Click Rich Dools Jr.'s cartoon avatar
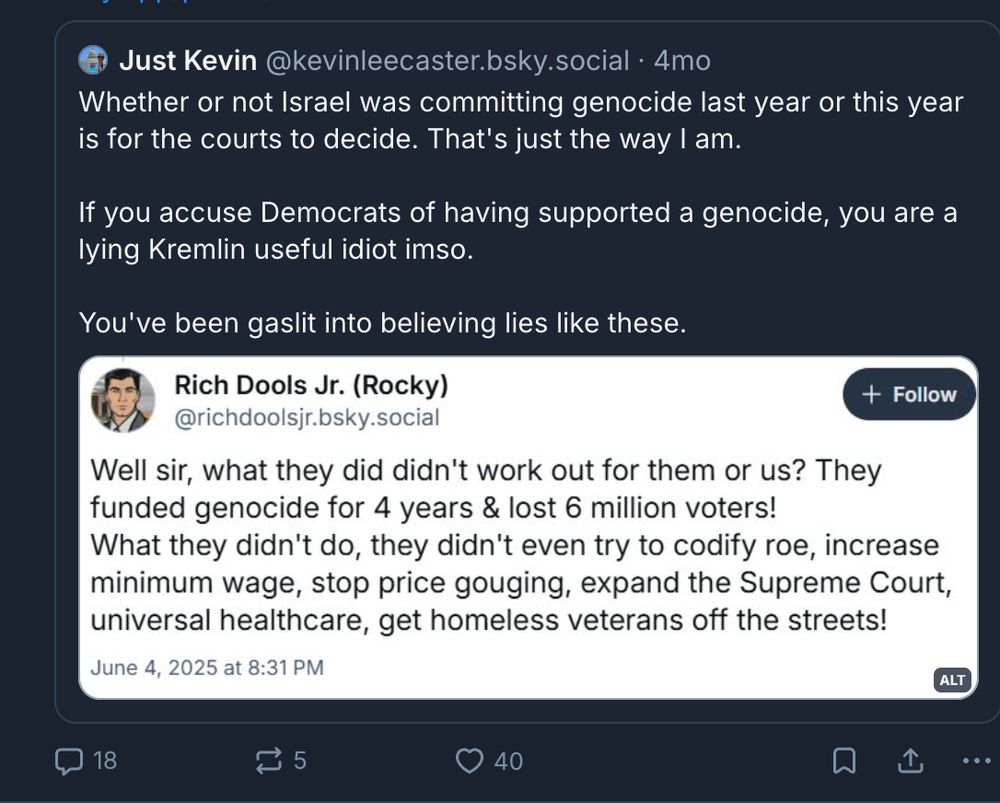The image size is (1000, 803). [x=123, y=400]
